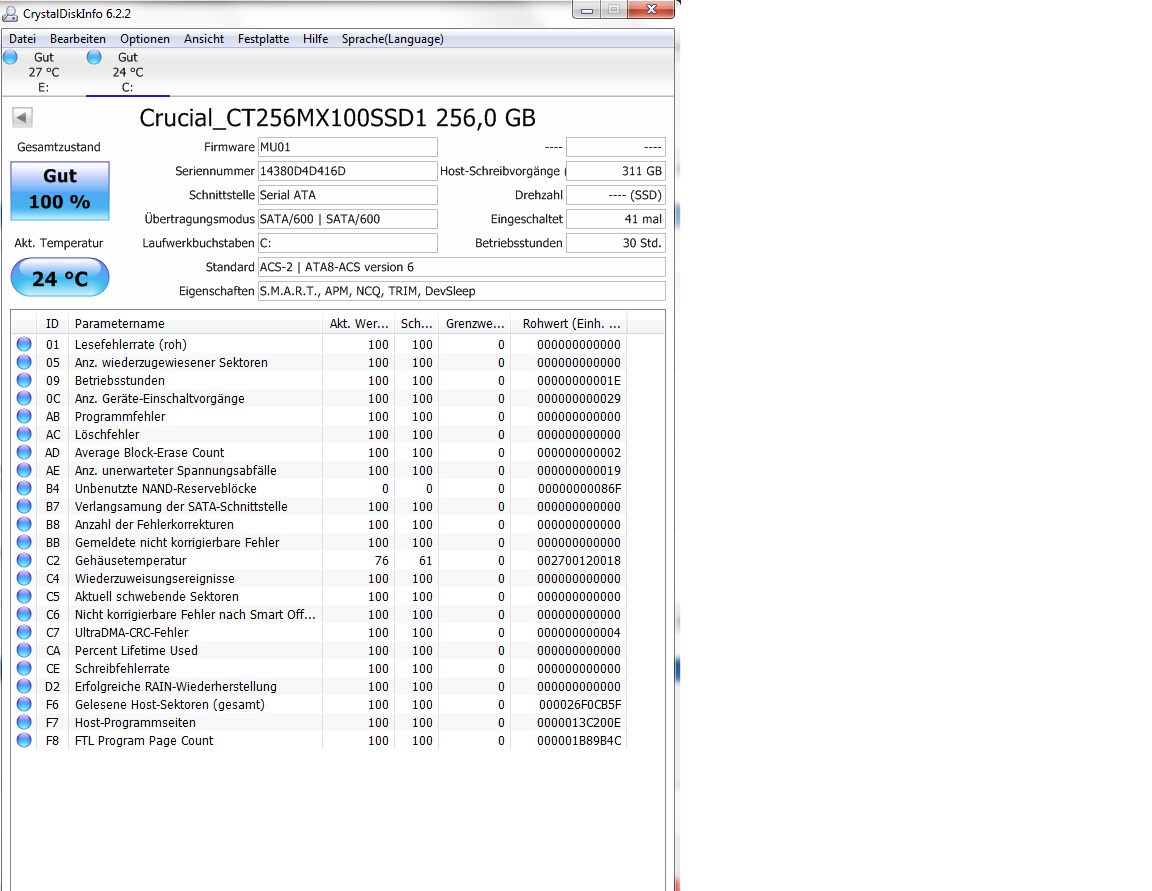
Task: Click the Standard field ACS-2
Action: [x=461, y=267]
